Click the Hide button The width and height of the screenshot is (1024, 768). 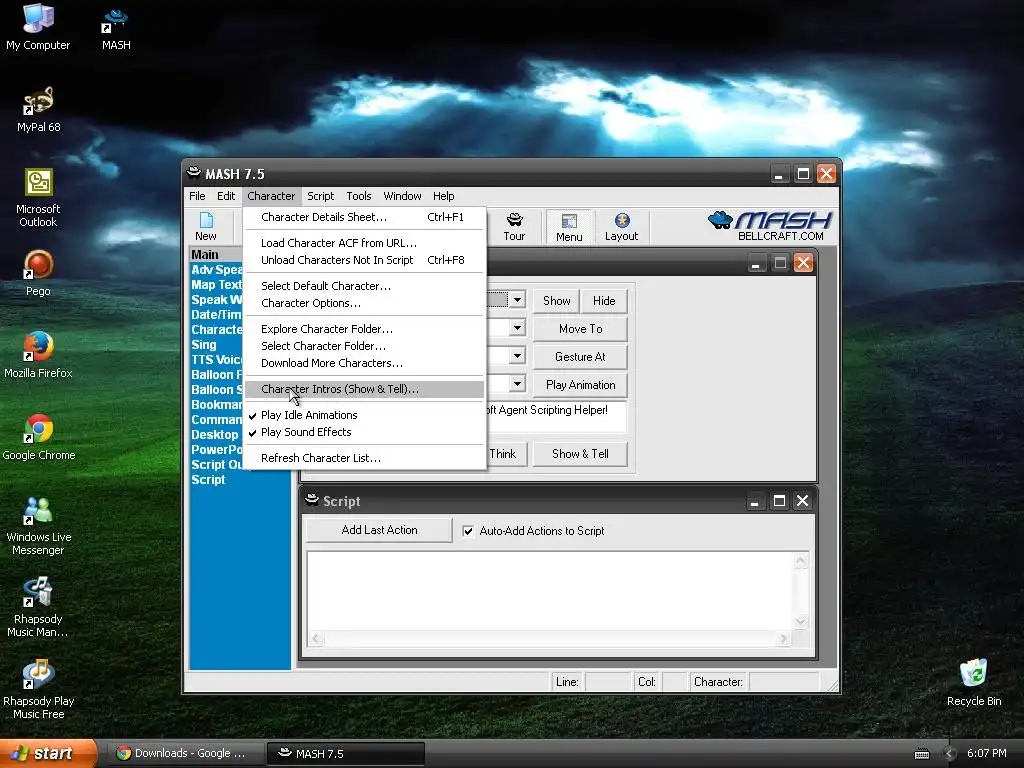tap(604, 300)
